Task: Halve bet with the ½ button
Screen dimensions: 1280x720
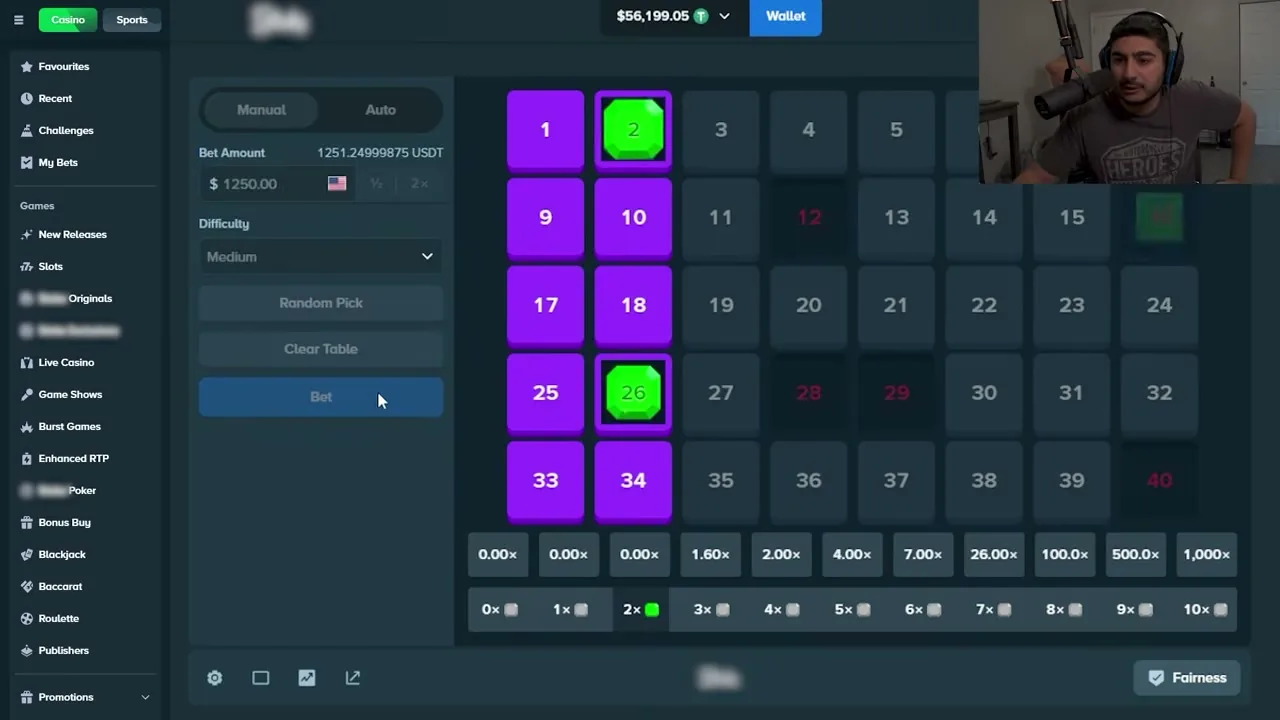Action: tap(377, 184)
